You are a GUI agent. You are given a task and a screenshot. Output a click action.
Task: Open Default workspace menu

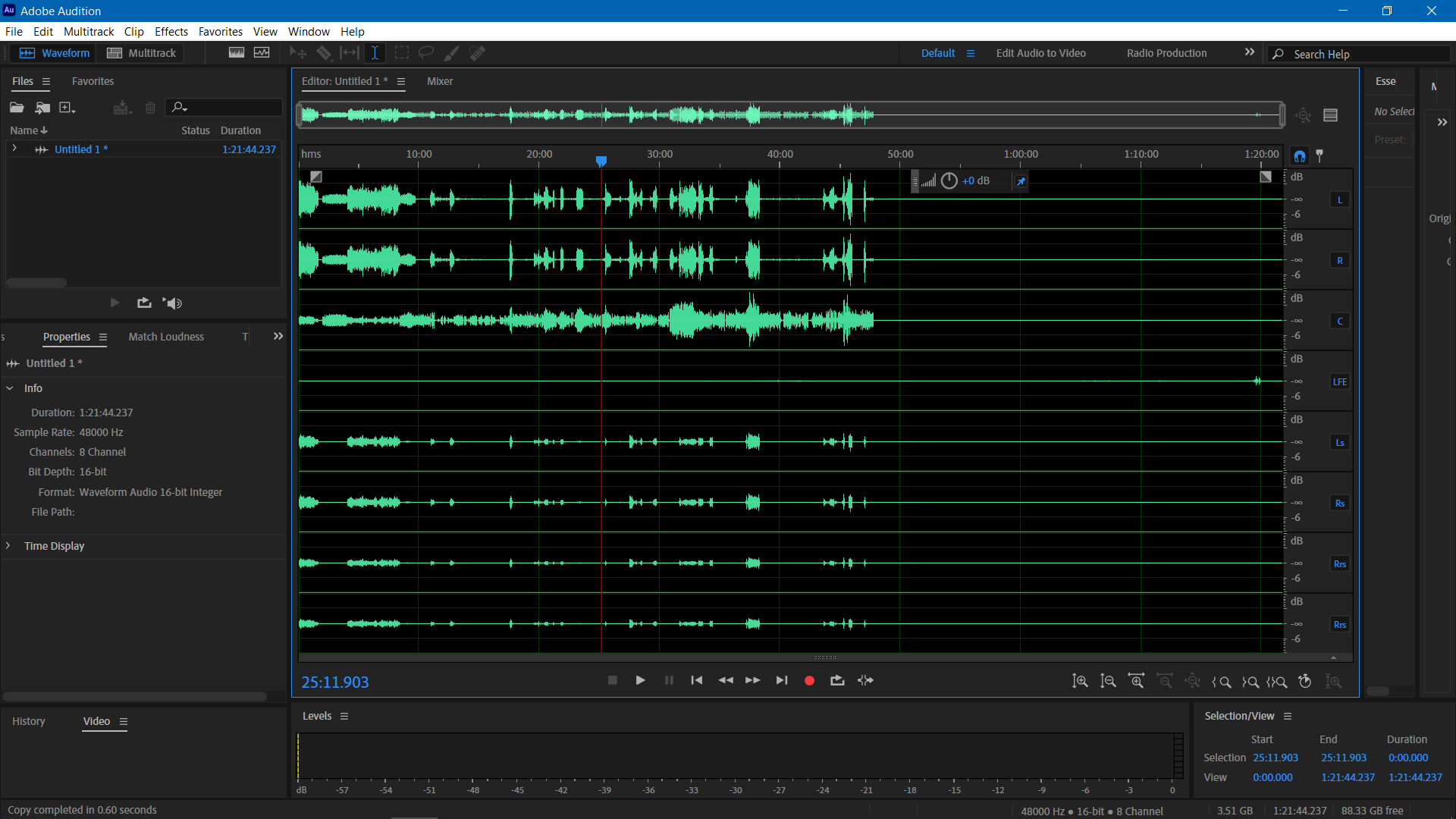(x=970, y=53)
